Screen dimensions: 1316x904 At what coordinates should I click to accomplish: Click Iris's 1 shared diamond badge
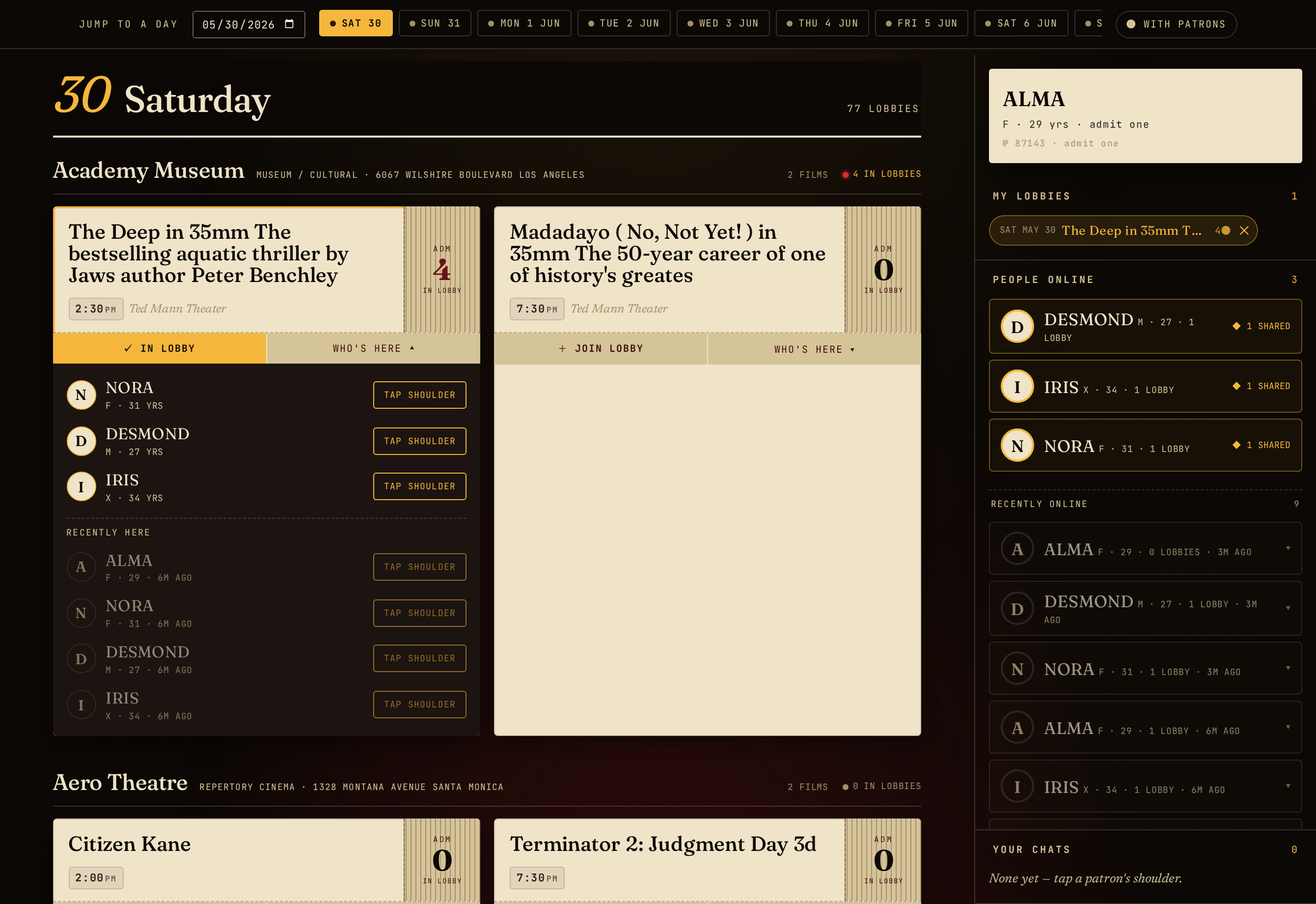[x=1261, y=386]
